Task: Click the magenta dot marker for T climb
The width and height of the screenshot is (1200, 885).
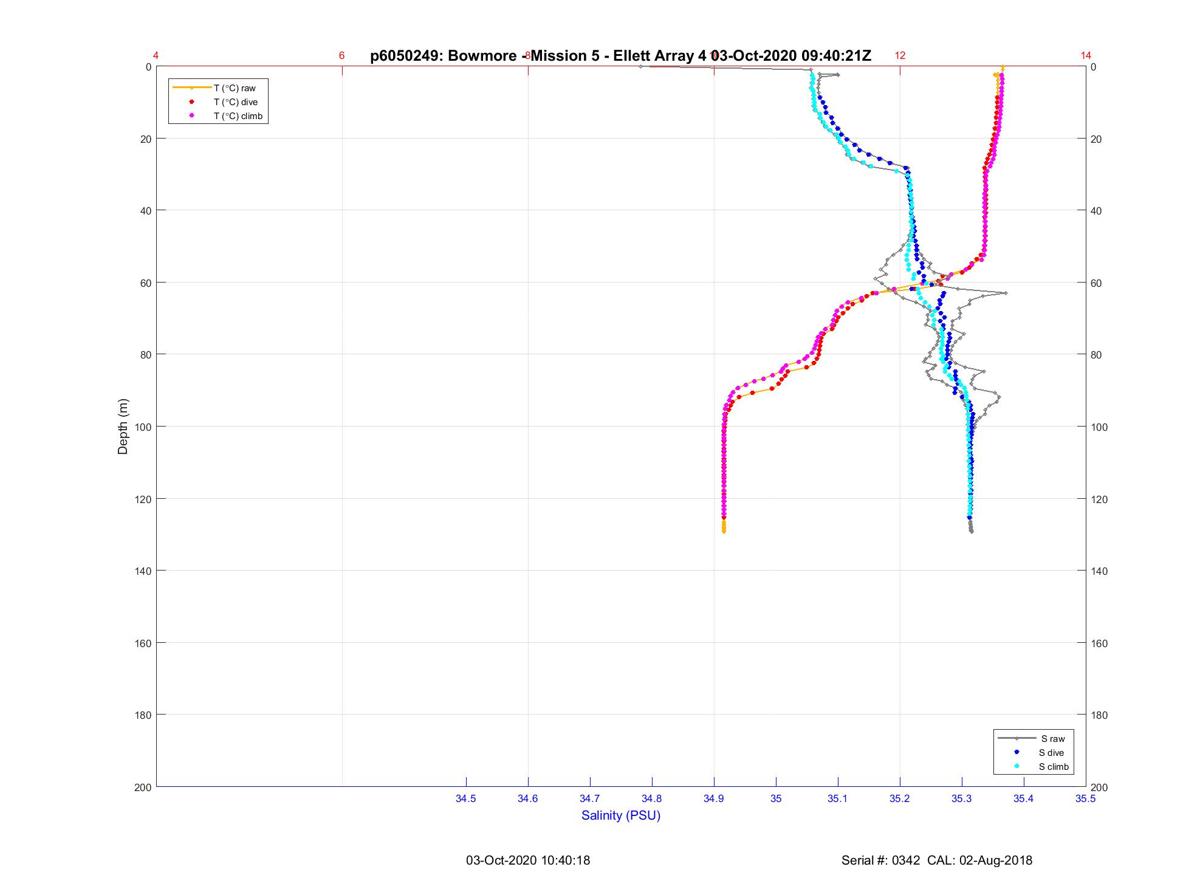Action: [191, 116]
